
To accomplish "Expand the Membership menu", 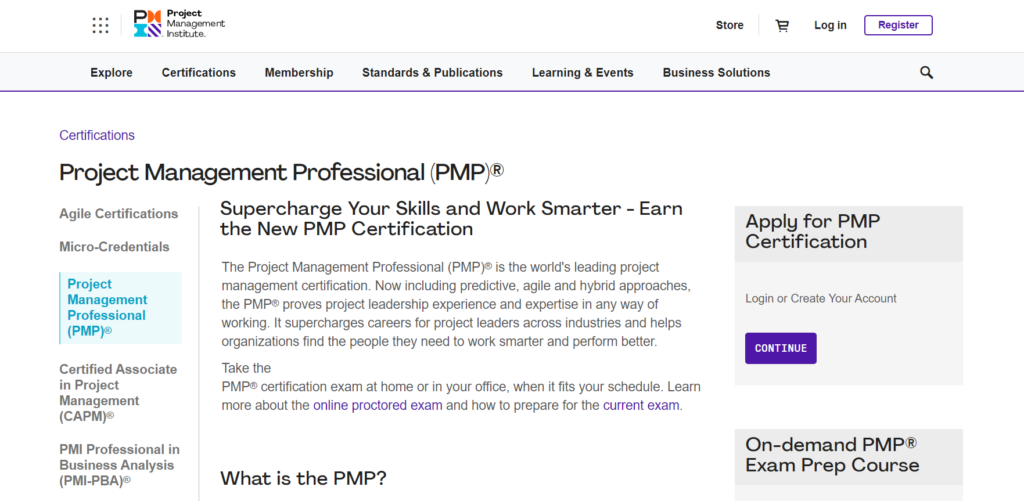I will click(299, 73).
